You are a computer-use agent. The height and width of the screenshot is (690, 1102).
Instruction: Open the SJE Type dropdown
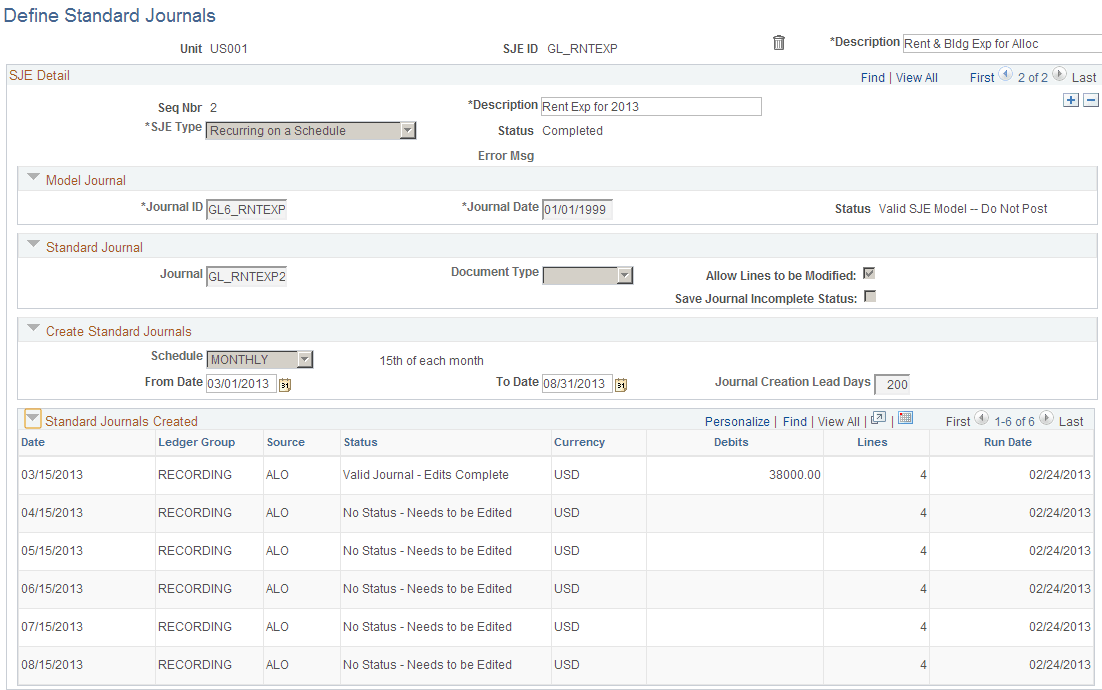coord(408,130)
